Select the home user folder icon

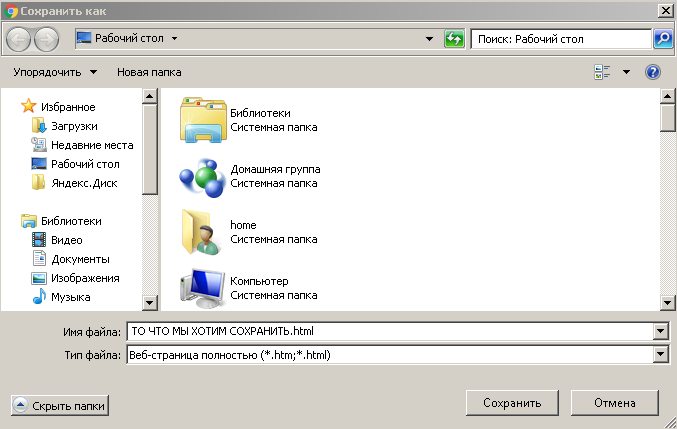[x=201, y=233]
